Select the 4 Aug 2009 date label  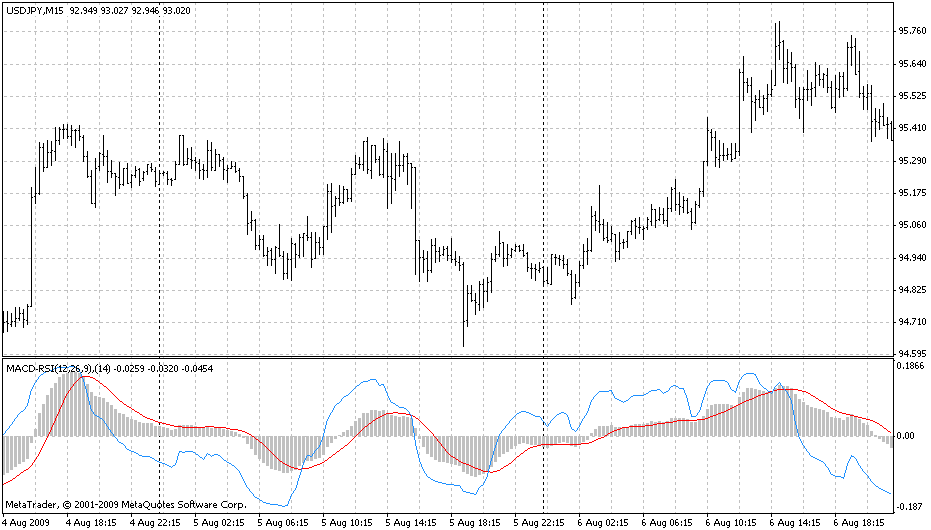[25, 522]
